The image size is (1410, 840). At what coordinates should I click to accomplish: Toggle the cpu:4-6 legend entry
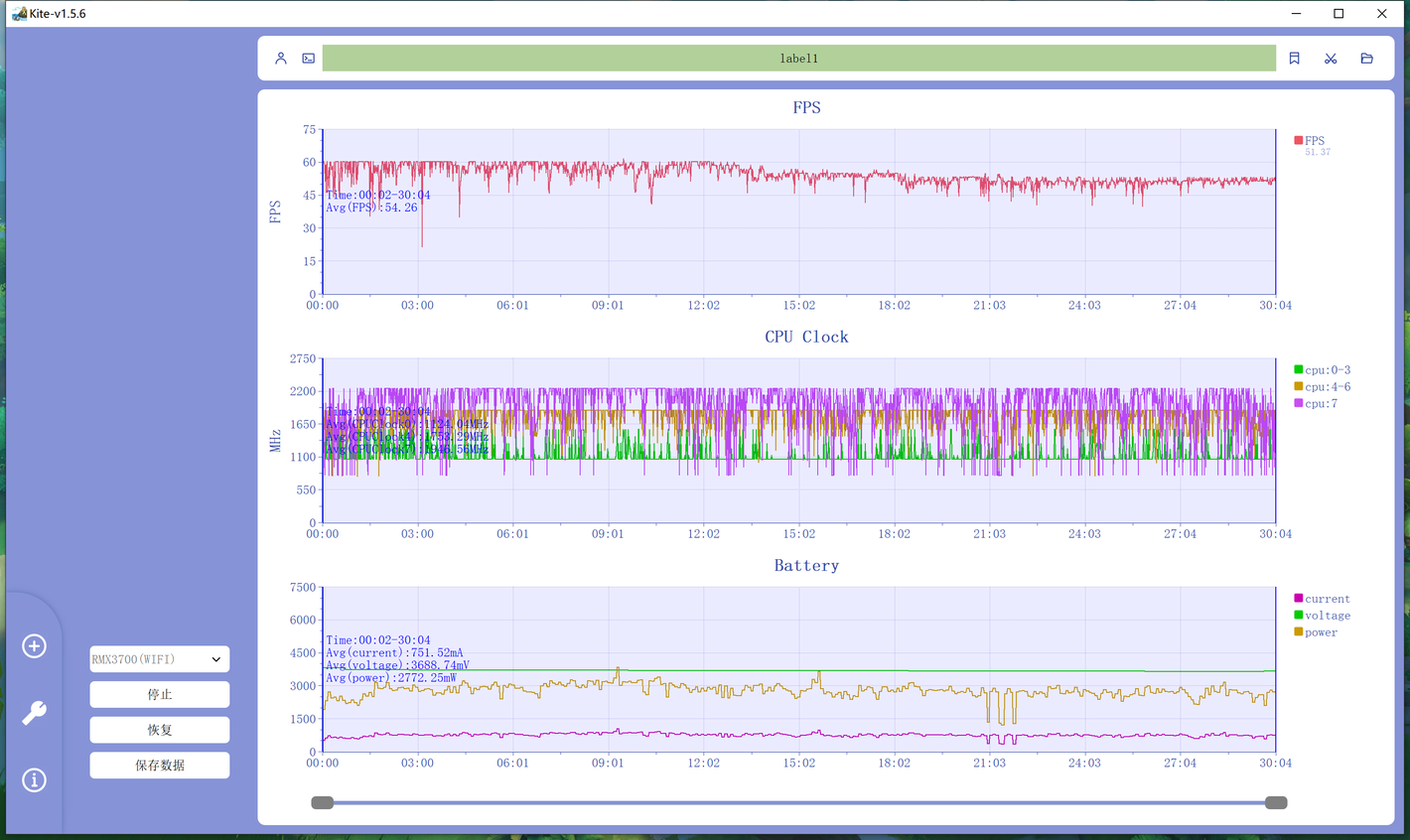(x=1322, y=387)
